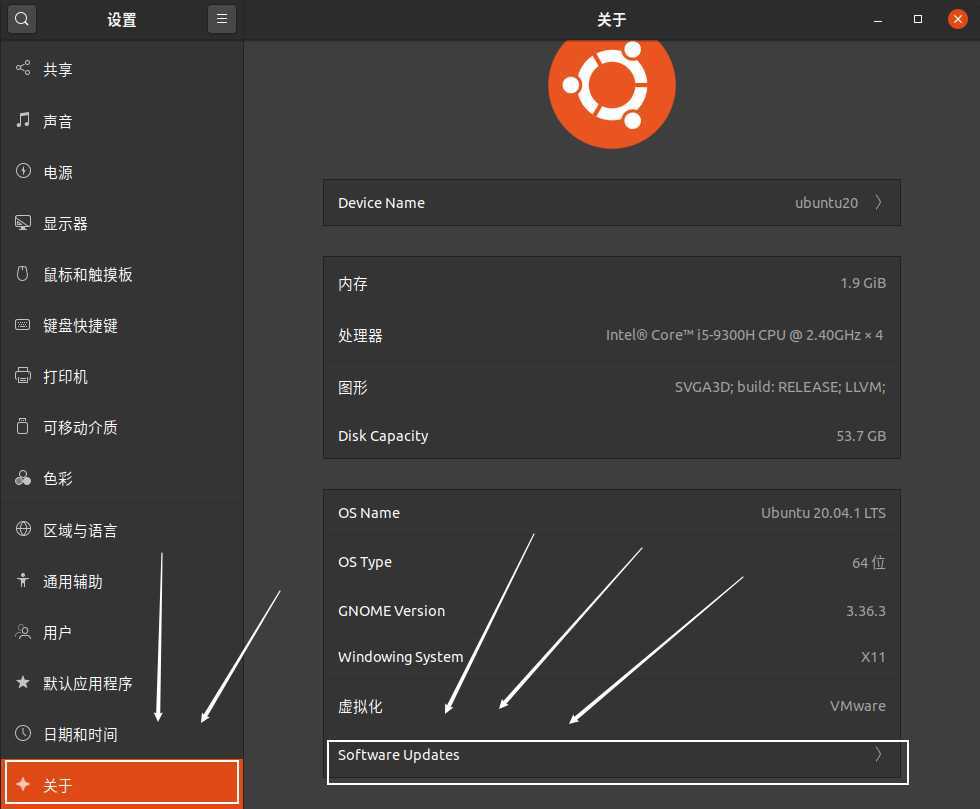980x809 pixels.
Task: Click the mouse icon beside 鼠标和触摸板
Action: [23, 274]
